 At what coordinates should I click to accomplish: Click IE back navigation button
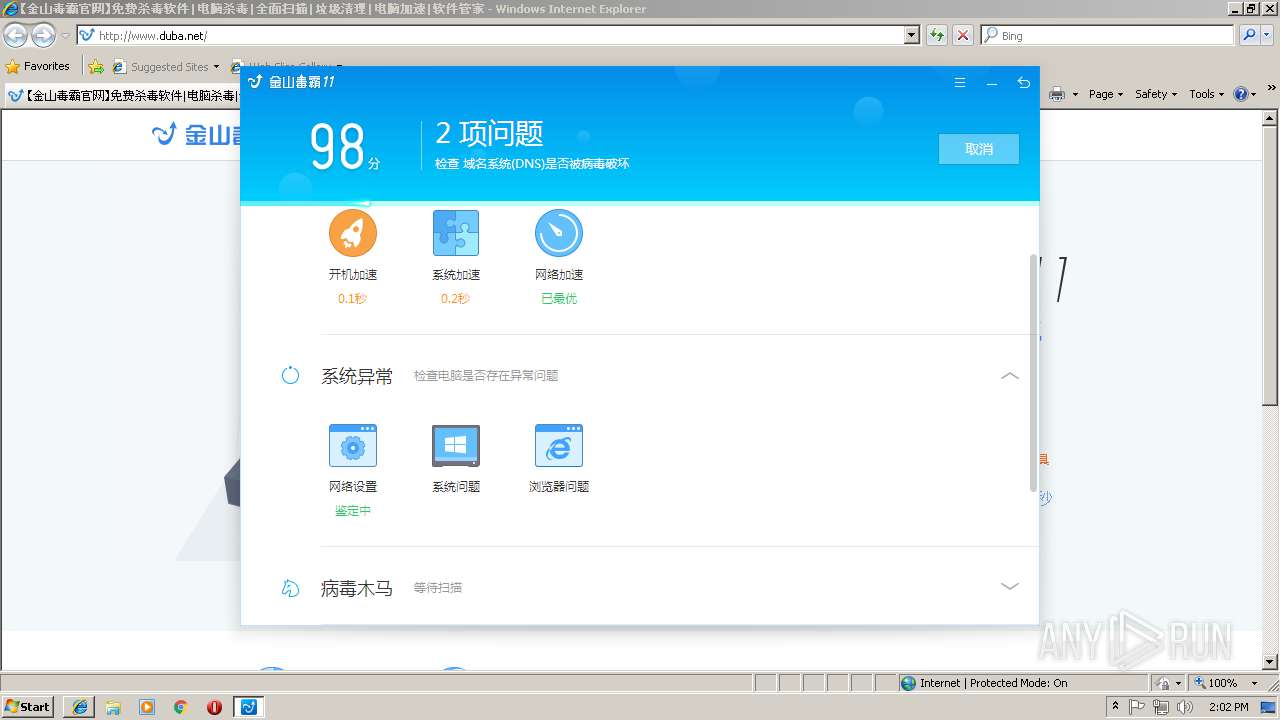click(15, 36)
